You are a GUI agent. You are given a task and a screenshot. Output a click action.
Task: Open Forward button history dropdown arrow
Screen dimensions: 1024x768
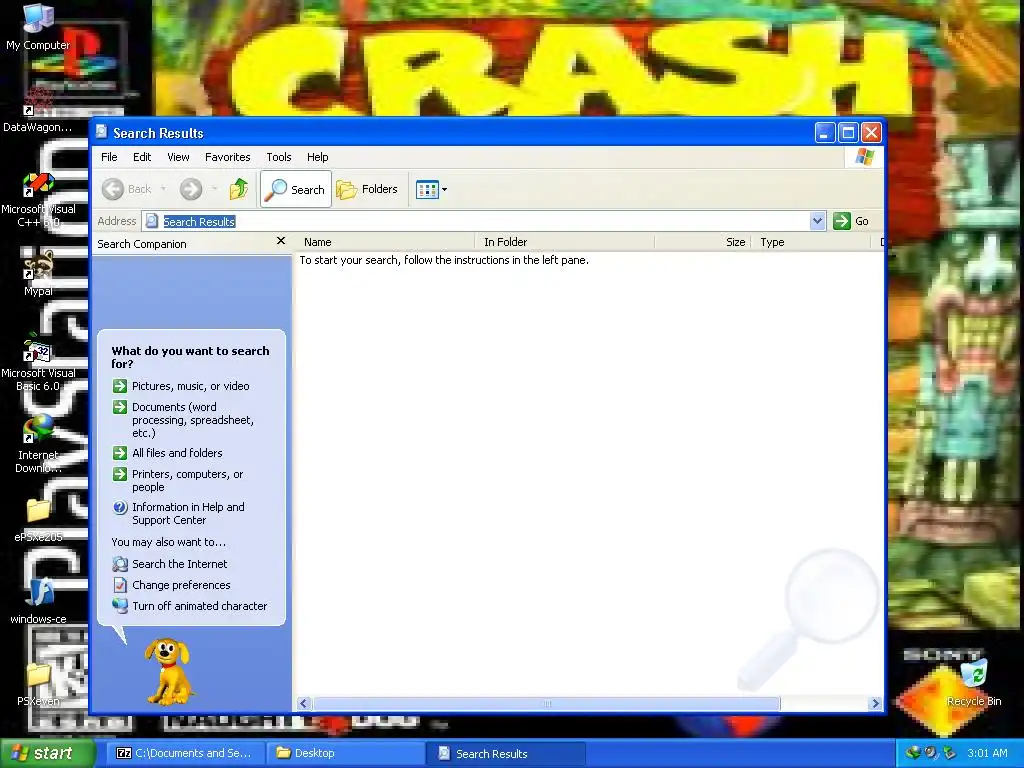click(214, 189)
